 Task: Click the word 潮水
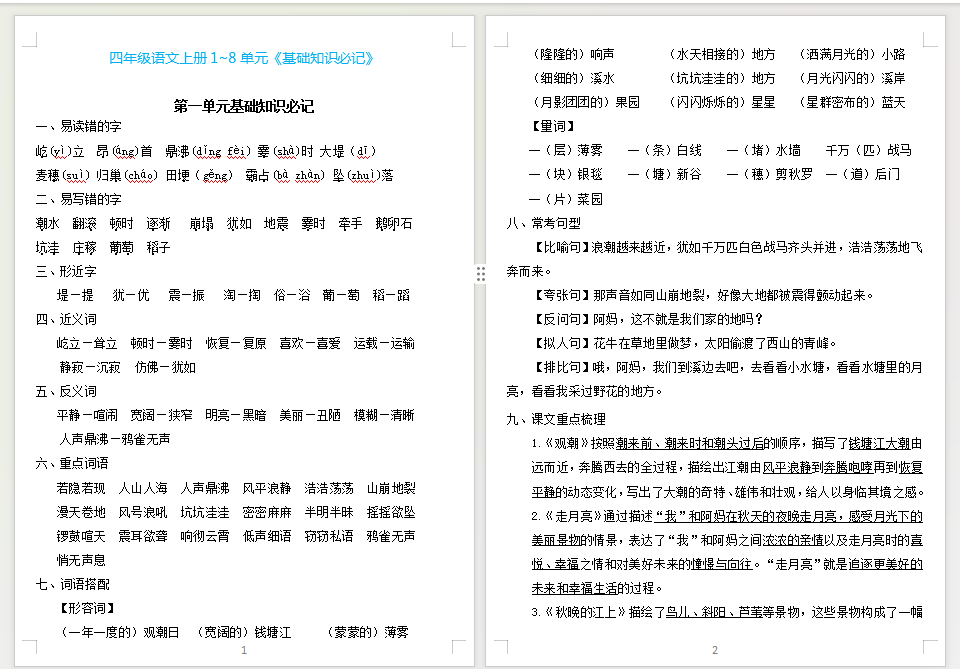point(48,223)
